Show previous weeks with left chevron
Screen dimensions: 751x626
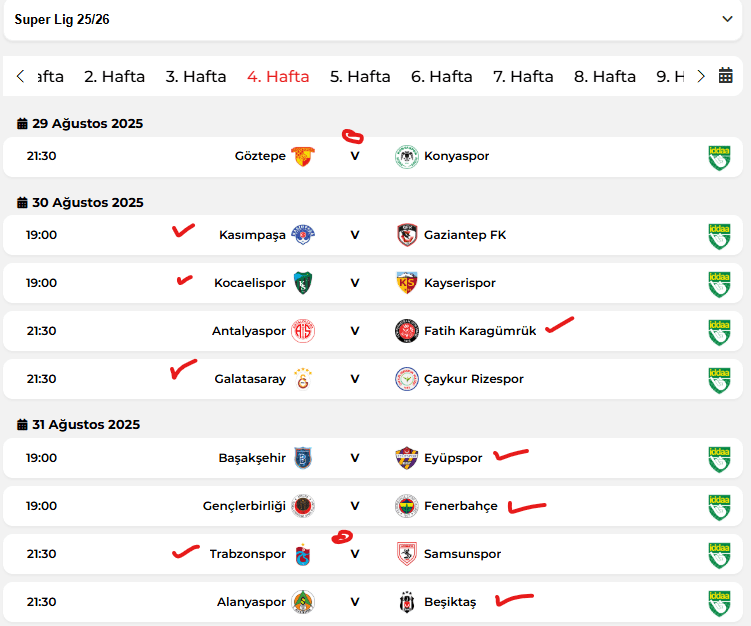[x=20, y=76]
